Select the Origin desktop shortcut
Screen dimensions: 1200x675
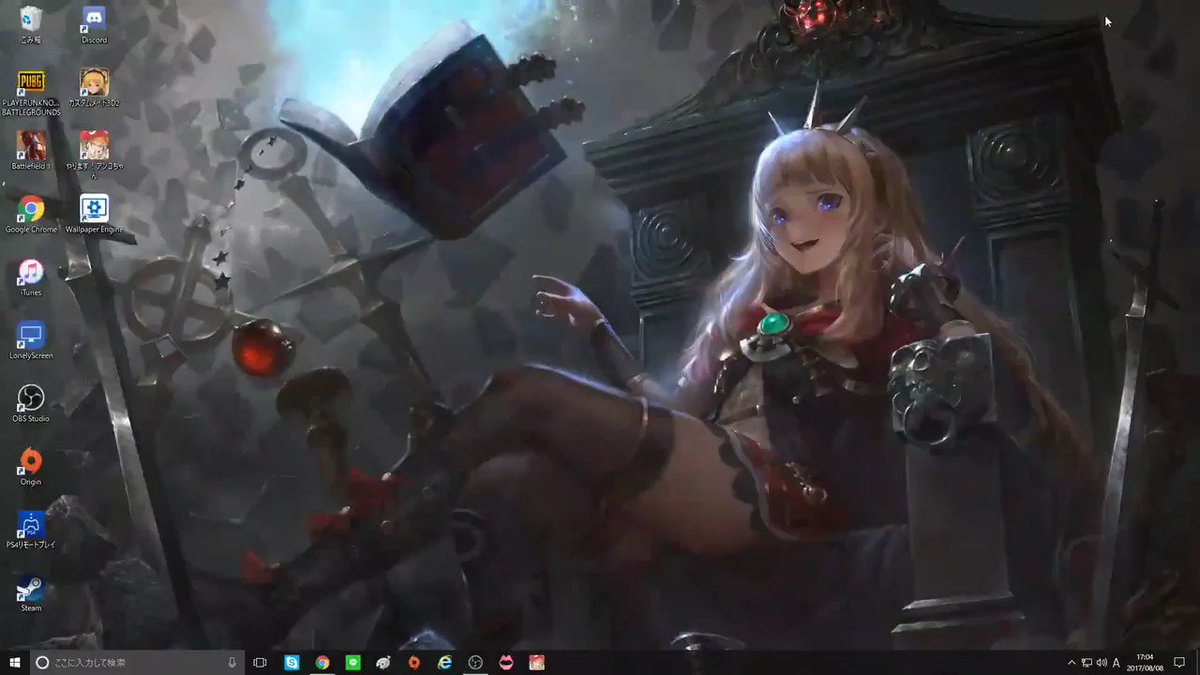[x=31, y=466]
